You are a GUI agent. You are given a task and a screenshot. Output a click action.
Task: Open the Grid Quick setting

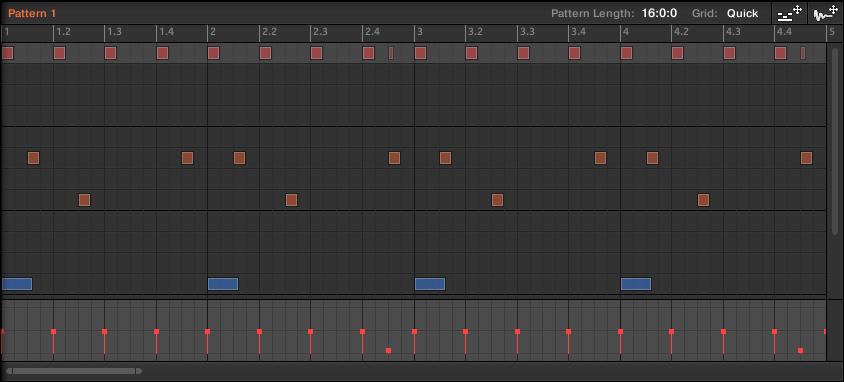[x=742, y=13]
